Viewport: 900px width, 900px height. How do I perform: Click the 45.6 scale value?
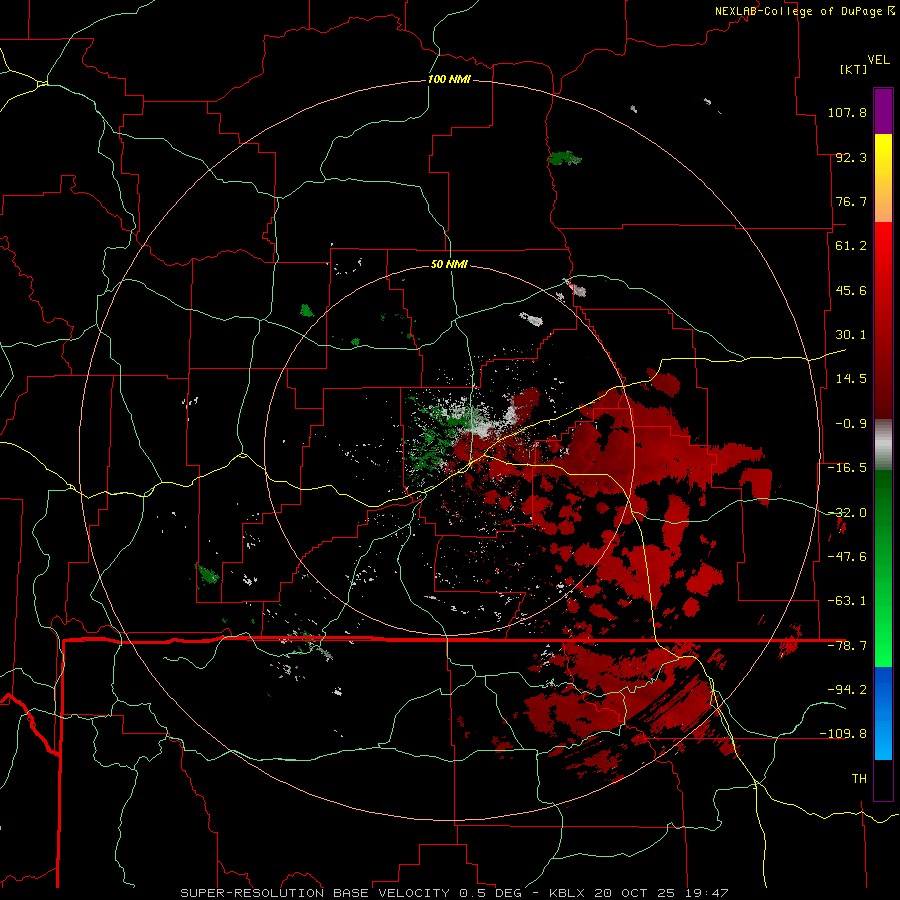tap(851, 290)
